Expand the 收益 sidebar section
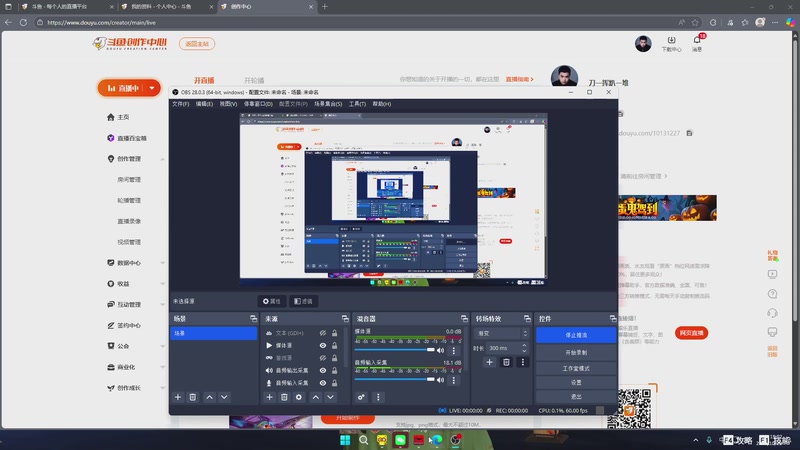The image size is (800, 450). tap(162, 284)
